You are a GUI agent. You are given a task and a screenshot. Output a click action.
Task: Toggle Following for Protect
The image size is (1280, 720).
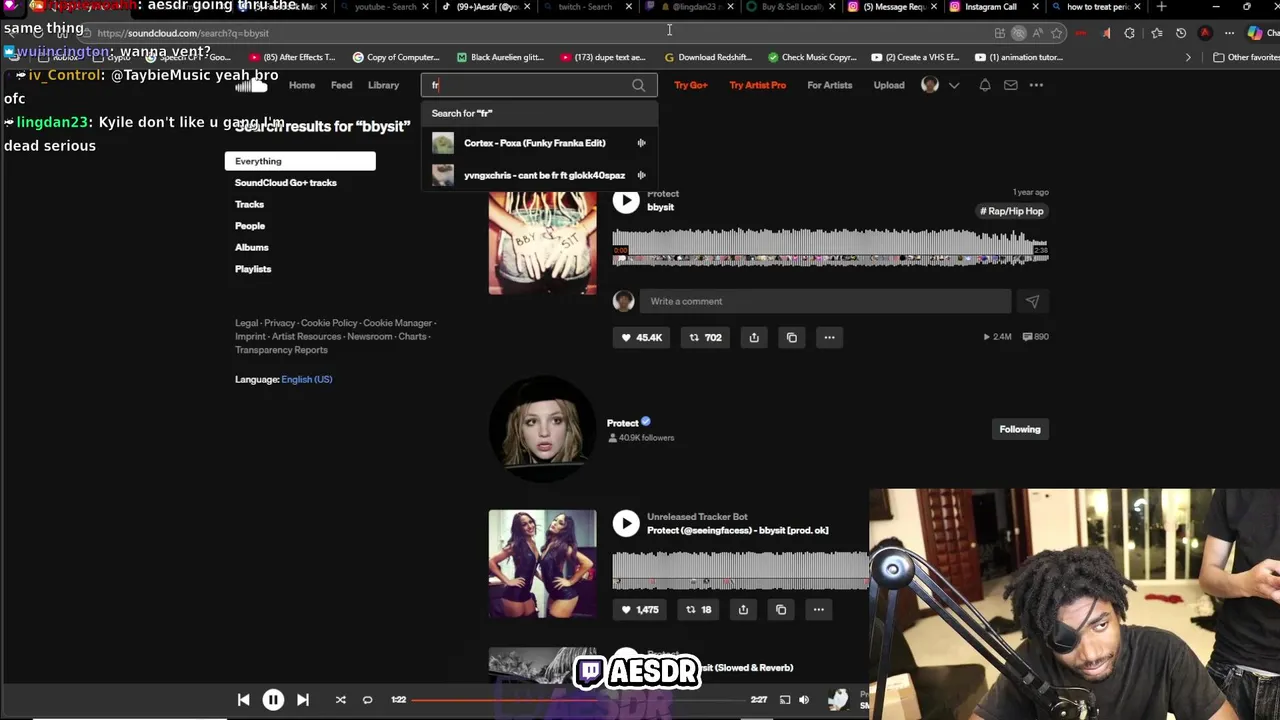[1020, 429]
